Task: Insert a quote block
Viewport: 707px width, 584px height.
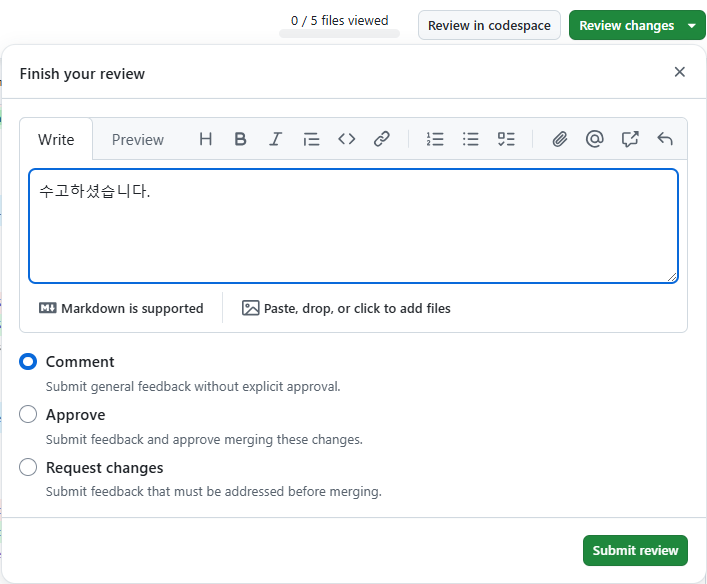Action: click(311, 139)
